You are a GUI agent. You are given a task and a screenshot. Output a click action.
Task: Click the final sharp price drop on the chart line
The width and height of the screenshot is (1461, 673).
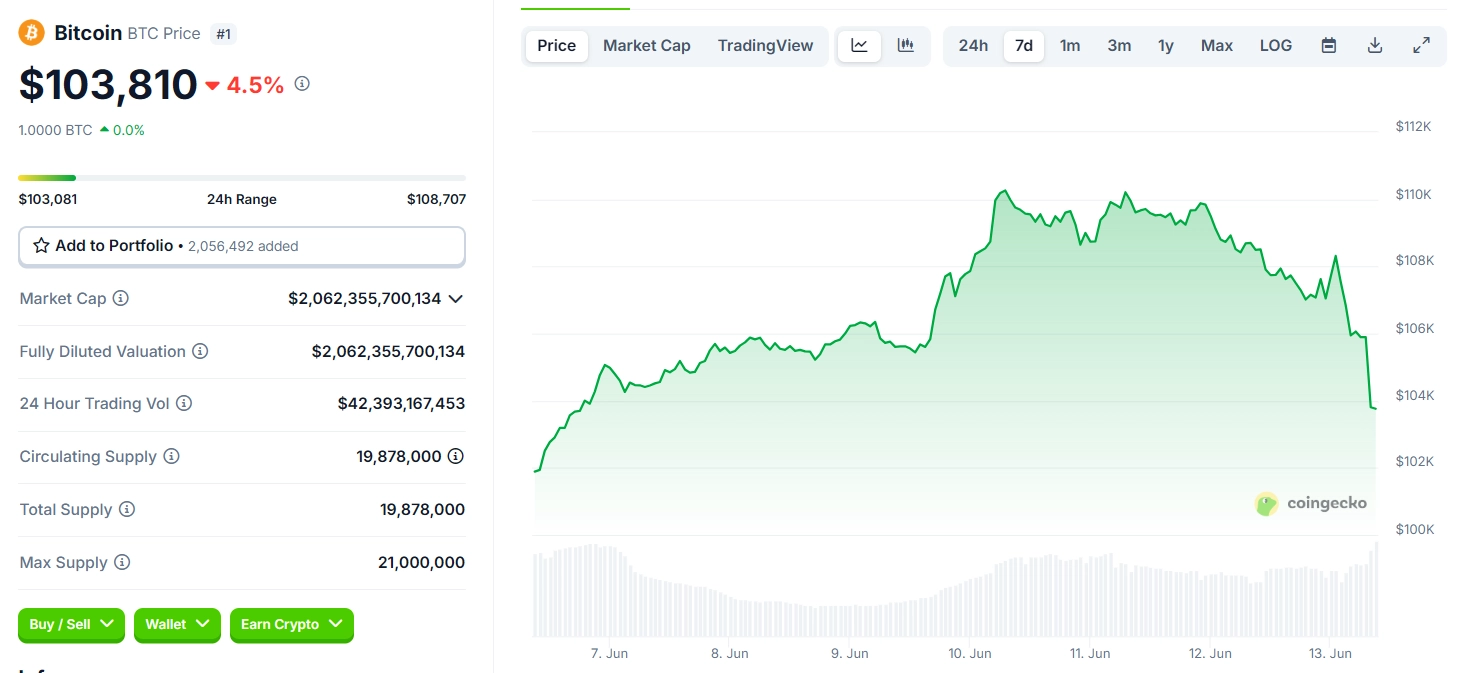(x=1367, y=372)
